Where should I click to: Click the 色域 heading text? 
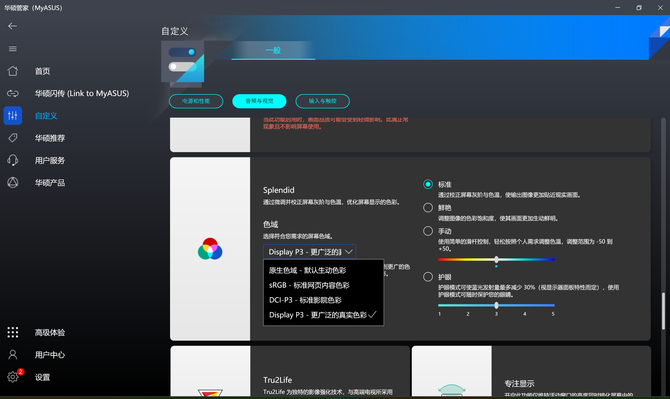point(270,224)
